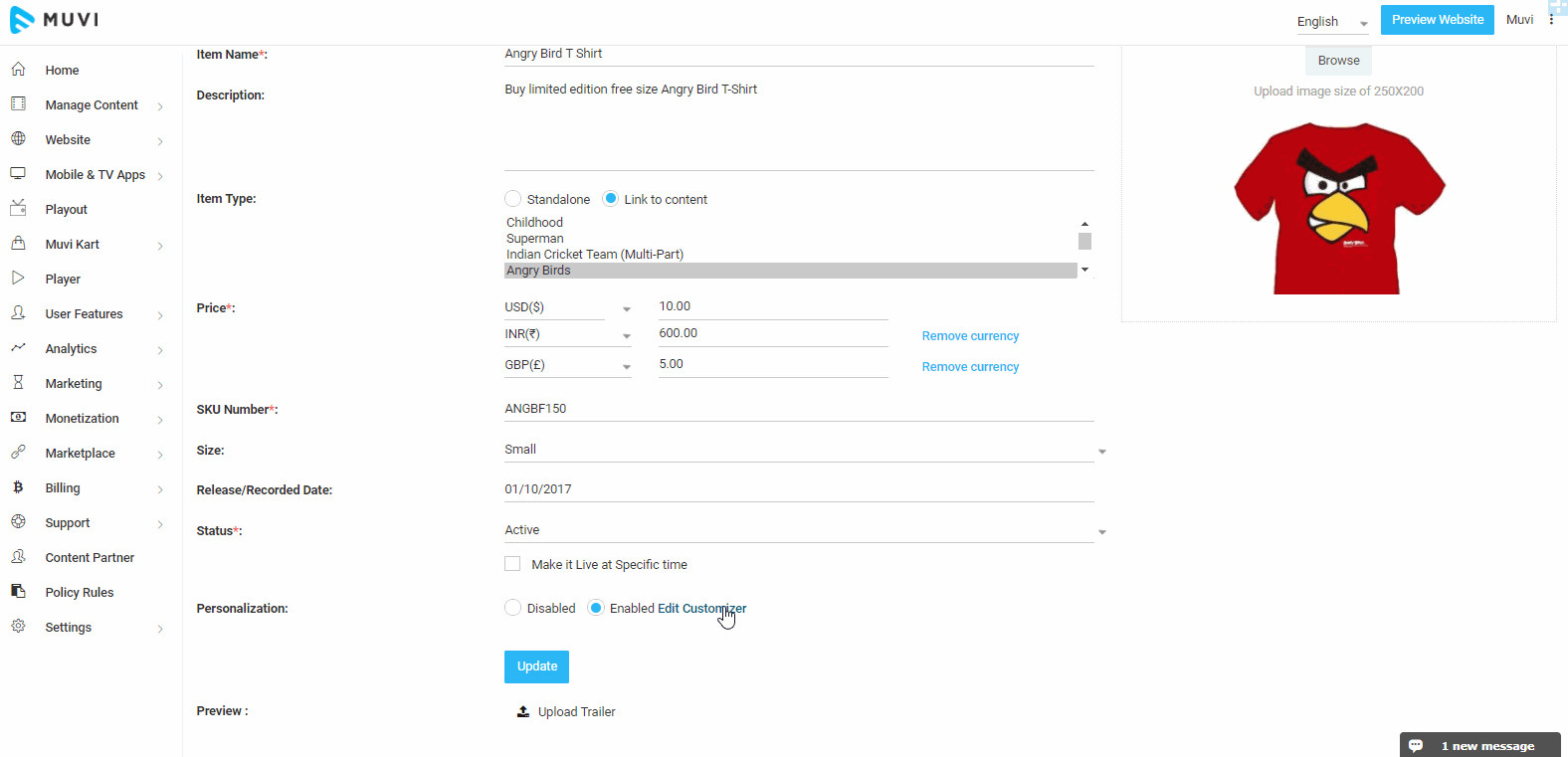
Task: Click the Muvi Kart shopping bag icon
Action: [x=18, y=243]
